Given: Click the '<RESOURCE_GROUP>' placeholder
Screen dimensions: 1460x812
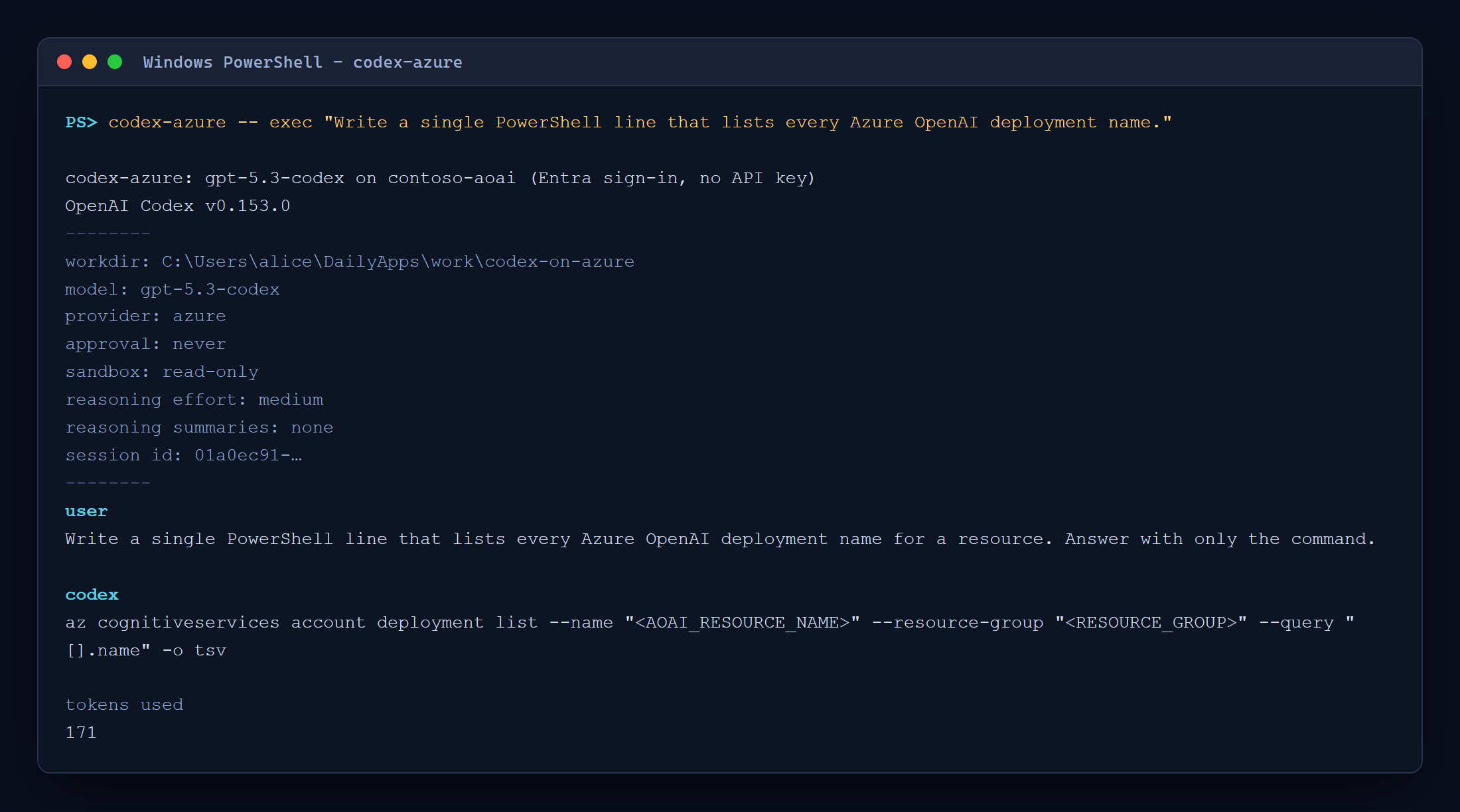Looking at the screenshot, I should (x=1151, y=623).
